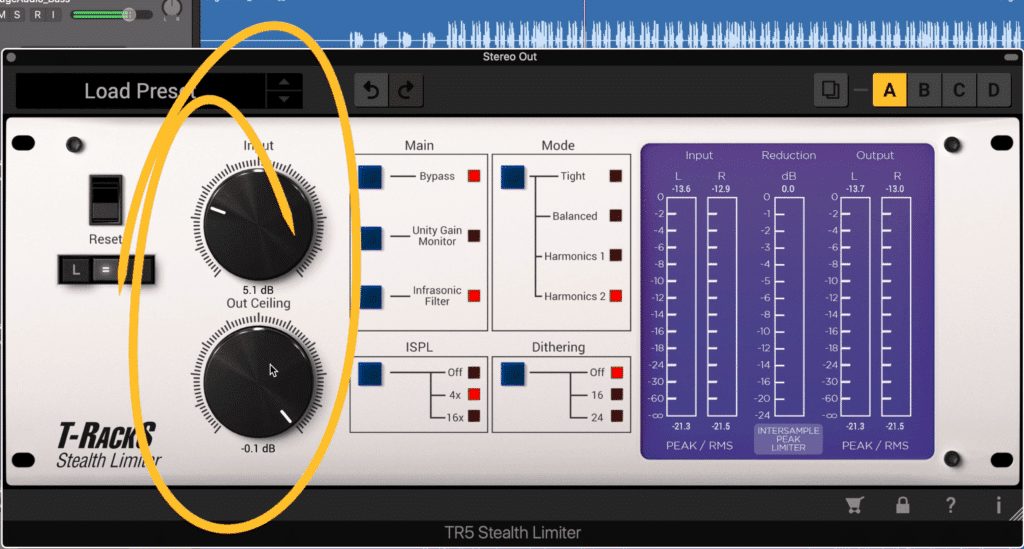Set Dithering to Off
The height and width of the screenshot is (549, 1024).
pyautogui.click(x=616, y=372)
